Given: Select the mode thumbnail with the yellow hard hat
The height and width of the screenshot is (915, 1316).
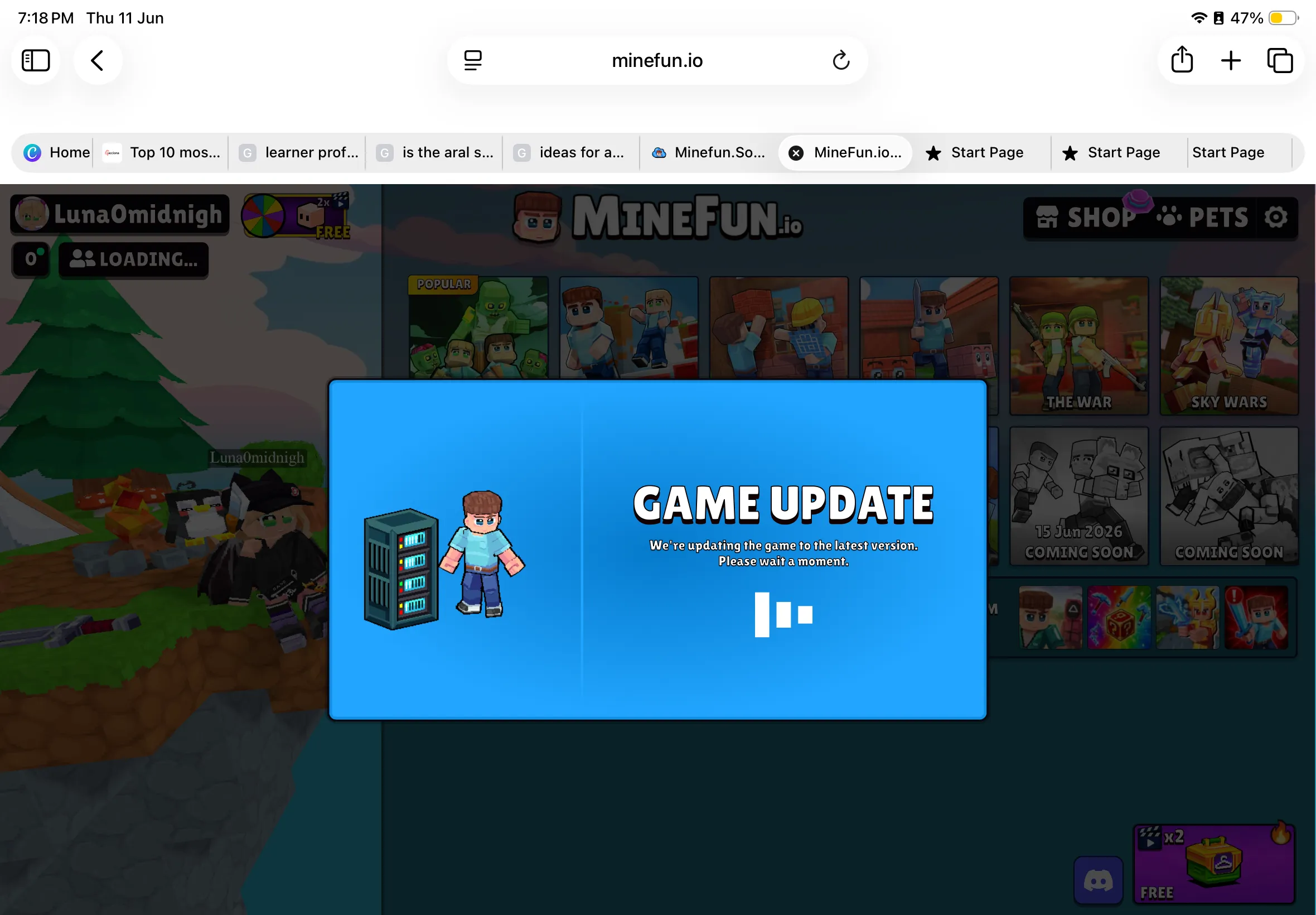Looking at the screenshot, I should click(778, 328).
